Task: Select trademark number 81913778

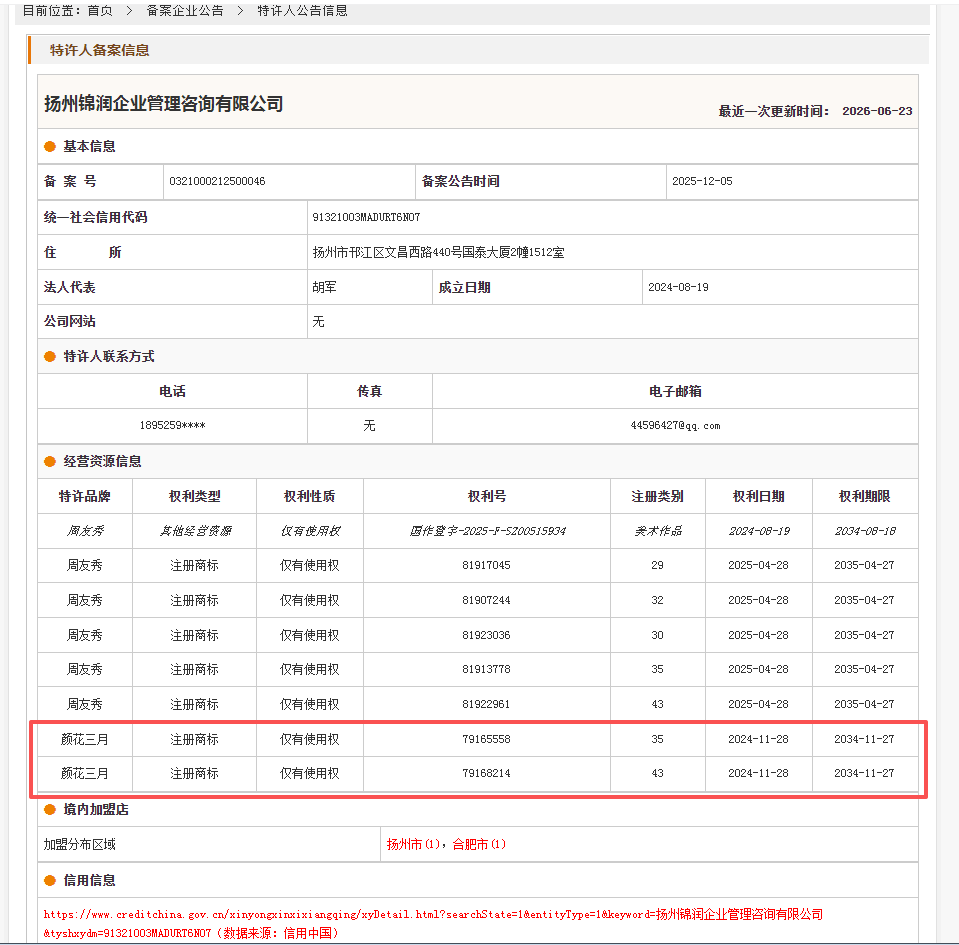Action: pyautogui.click(x=486, y=669)
